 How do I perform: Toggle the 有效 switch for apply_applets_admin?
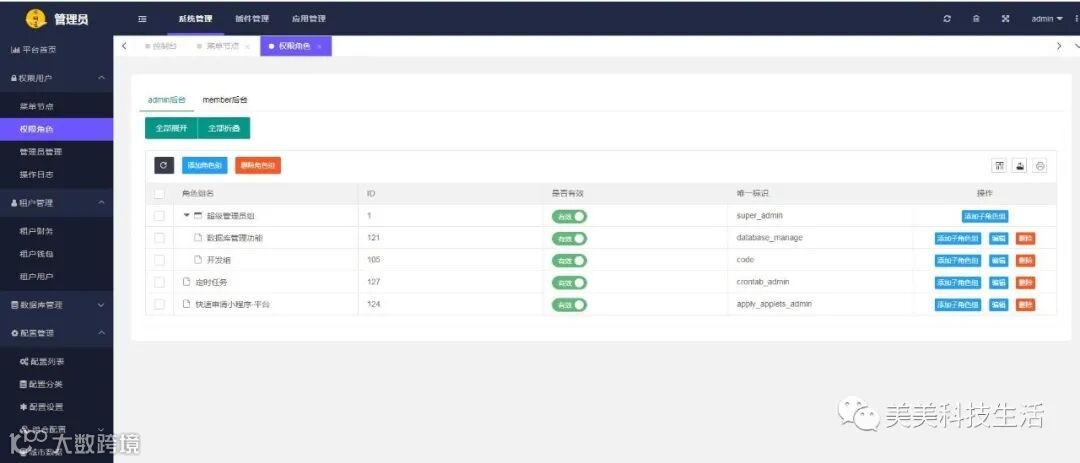coord(569,305)
